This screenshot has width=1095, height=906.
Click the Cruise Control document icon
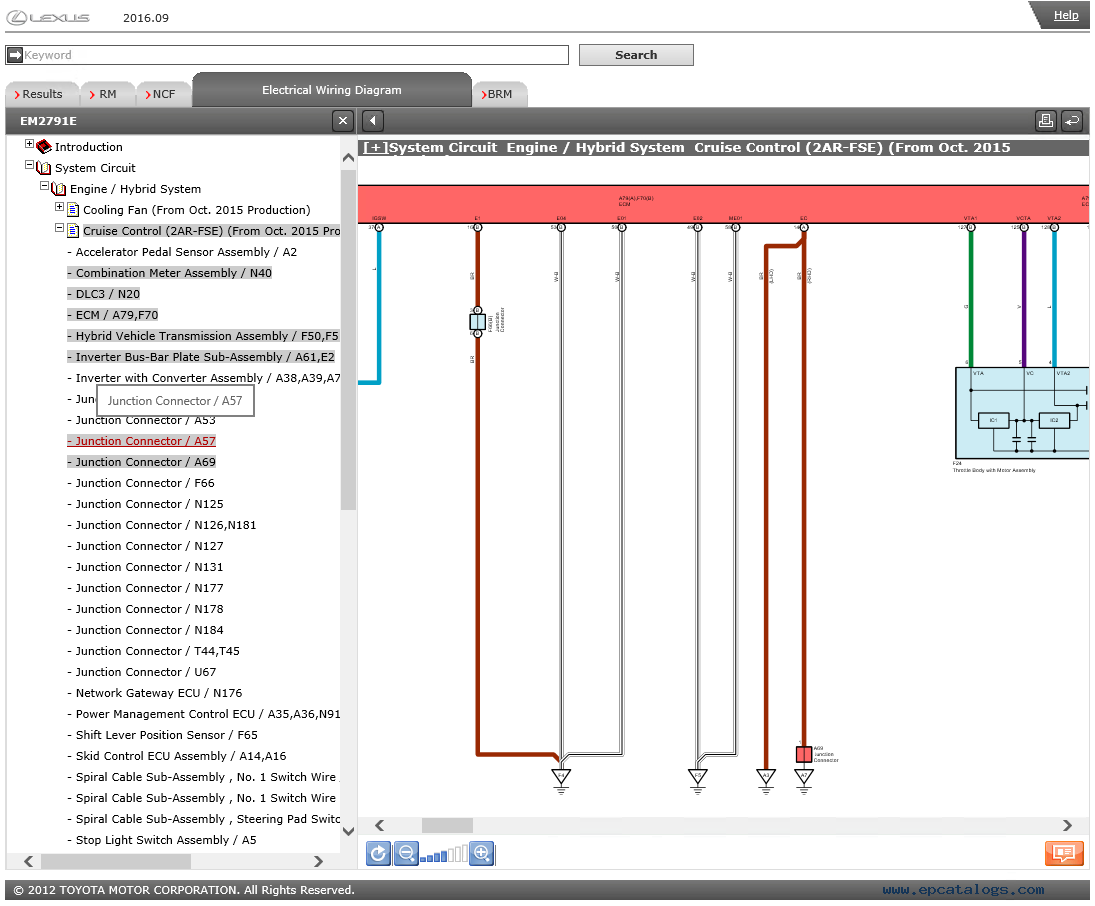[73, 231]
